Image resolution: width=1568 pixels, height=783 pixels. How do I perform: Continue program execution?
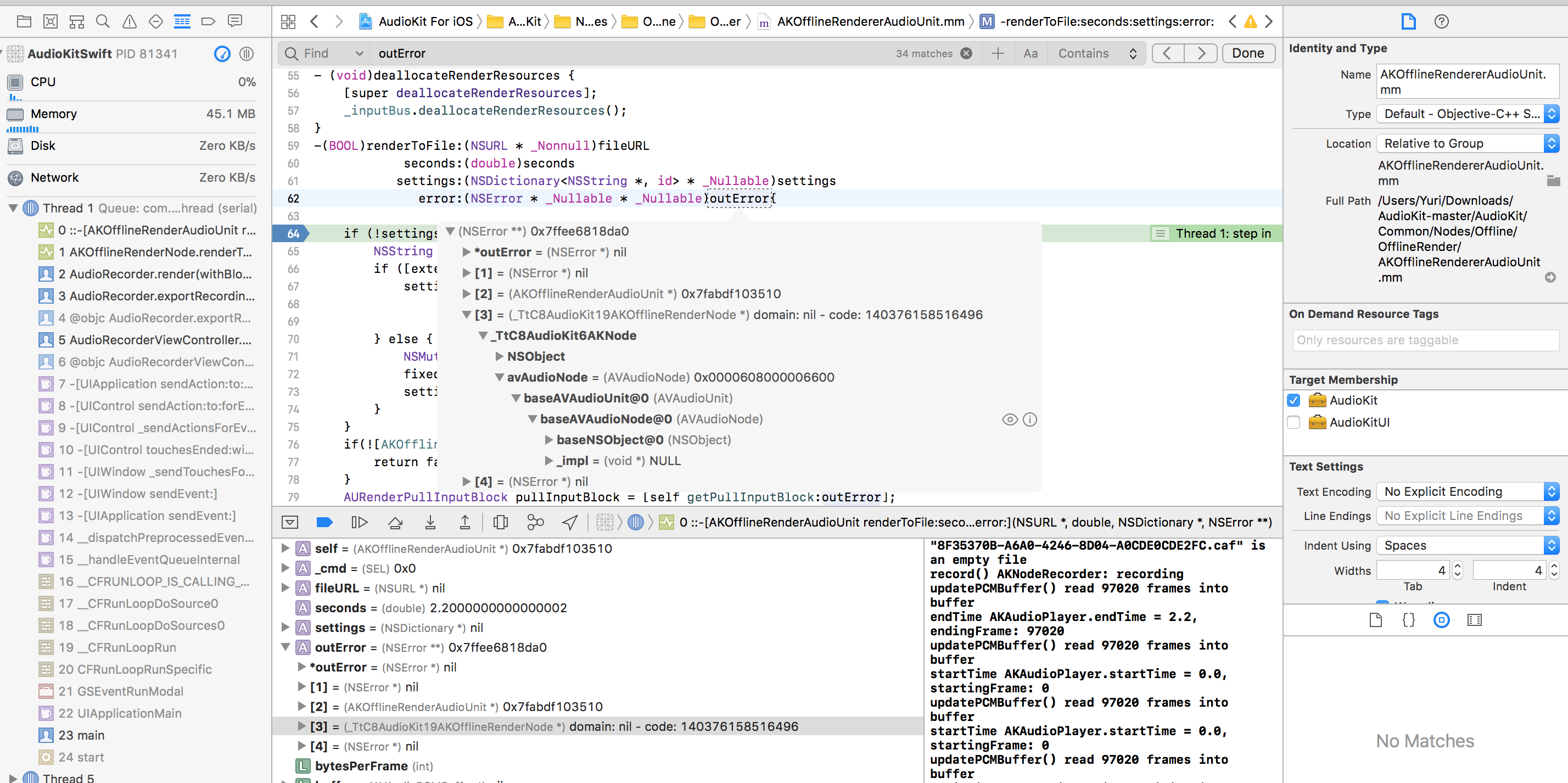tap(359, 522)
